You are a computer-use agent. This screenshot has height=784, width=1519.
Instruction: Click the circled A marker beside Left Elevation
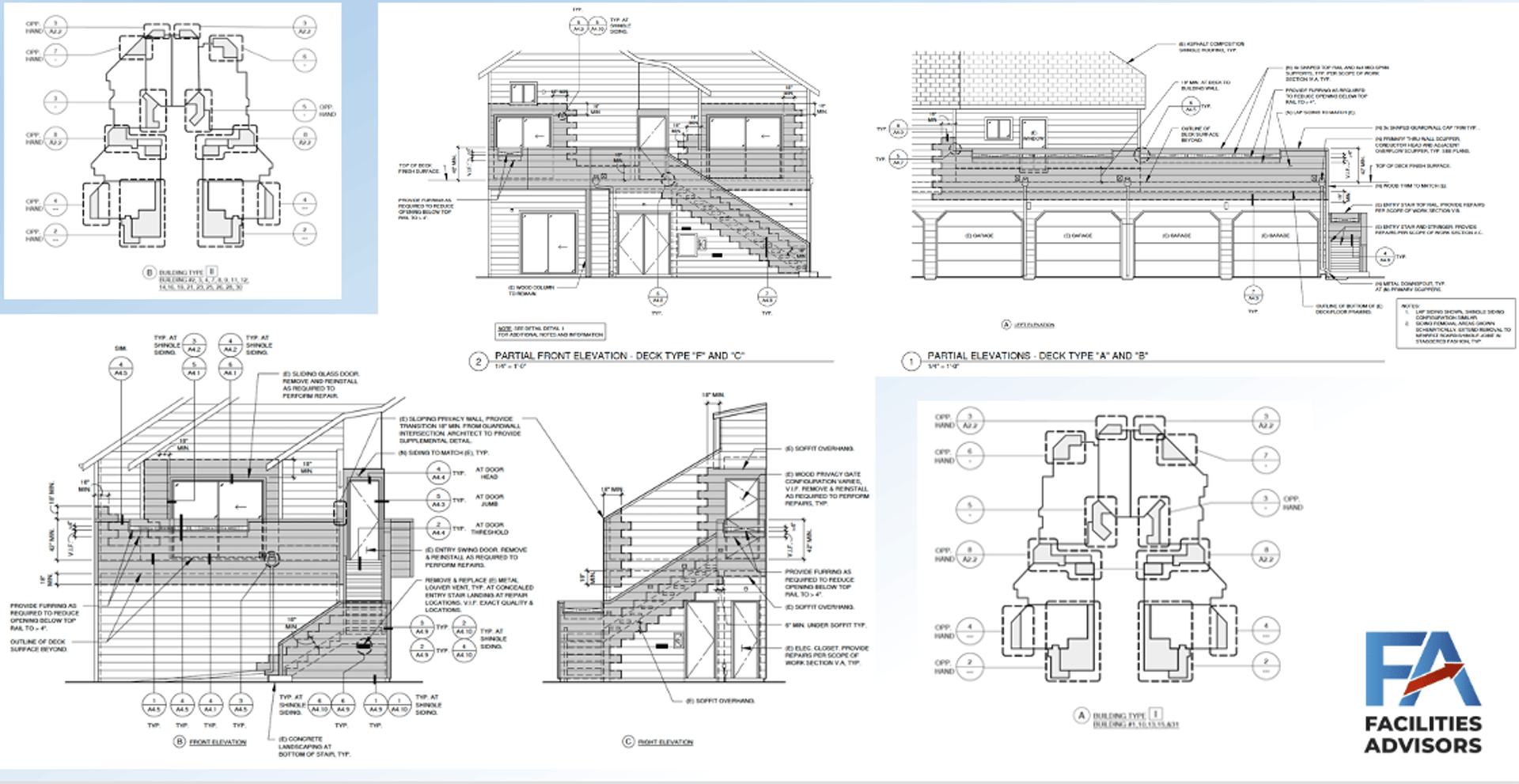tap(1006, 324)
